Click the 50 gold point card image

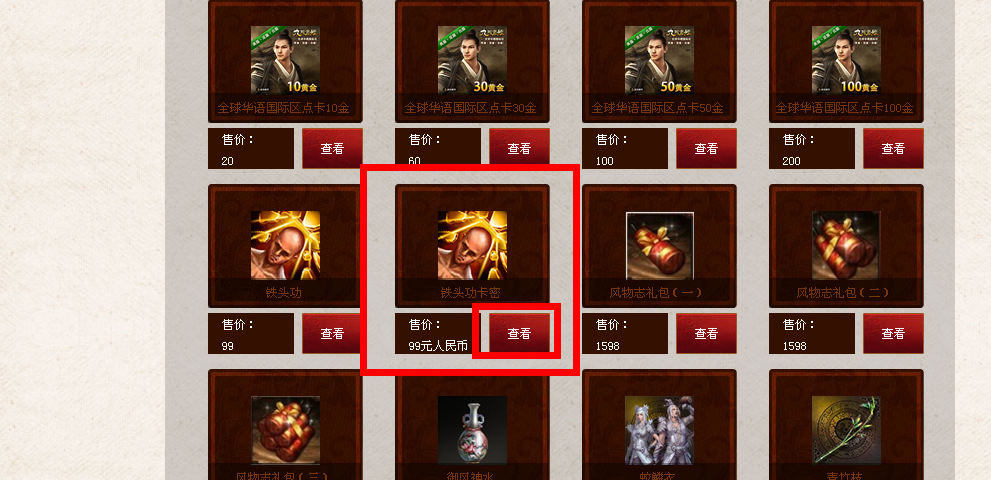pos(659,60)
